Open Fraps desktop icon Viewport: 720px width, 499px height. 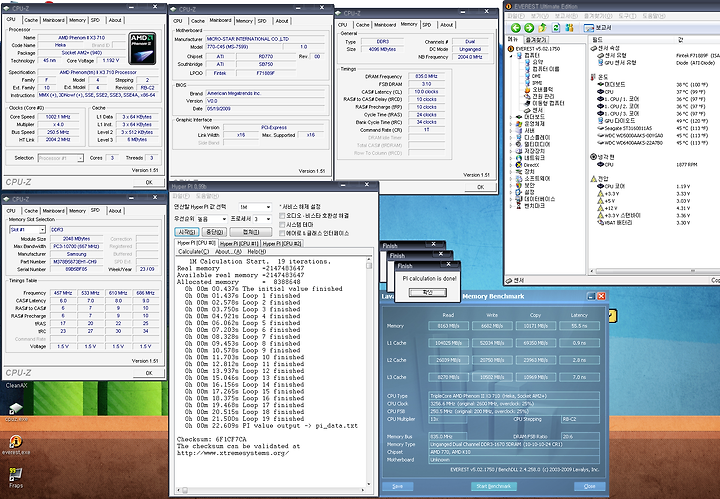[16, 477]
